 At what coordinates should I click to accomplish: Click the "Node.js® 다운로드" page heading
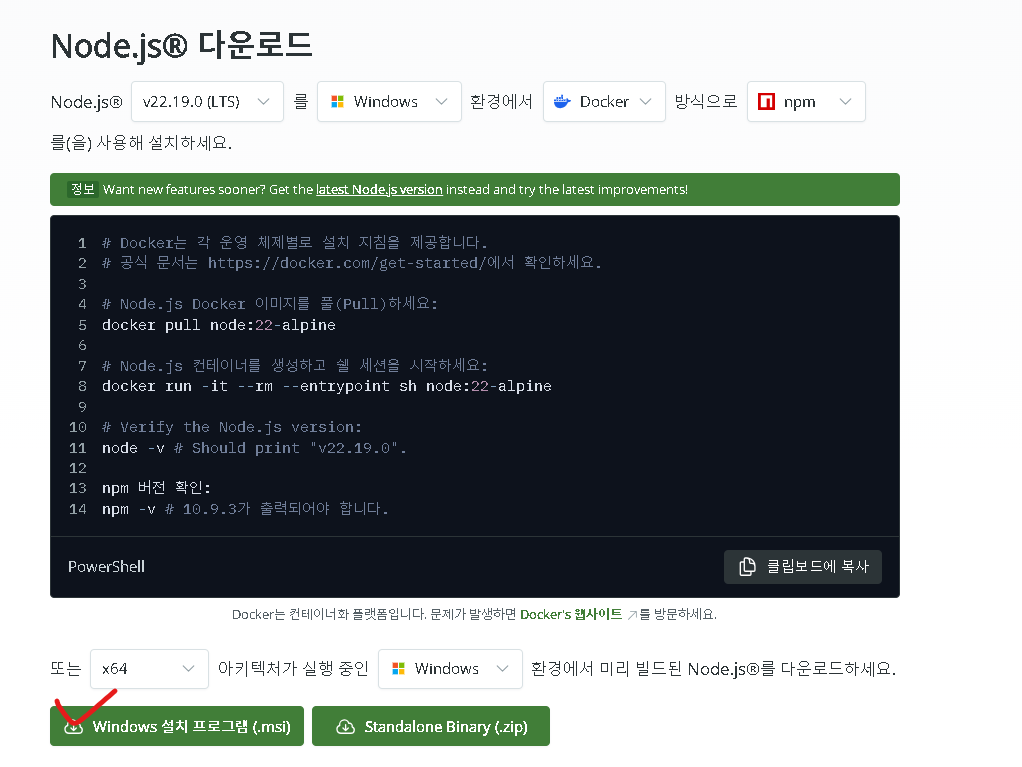pyautogui.click(x=182, y=46)
